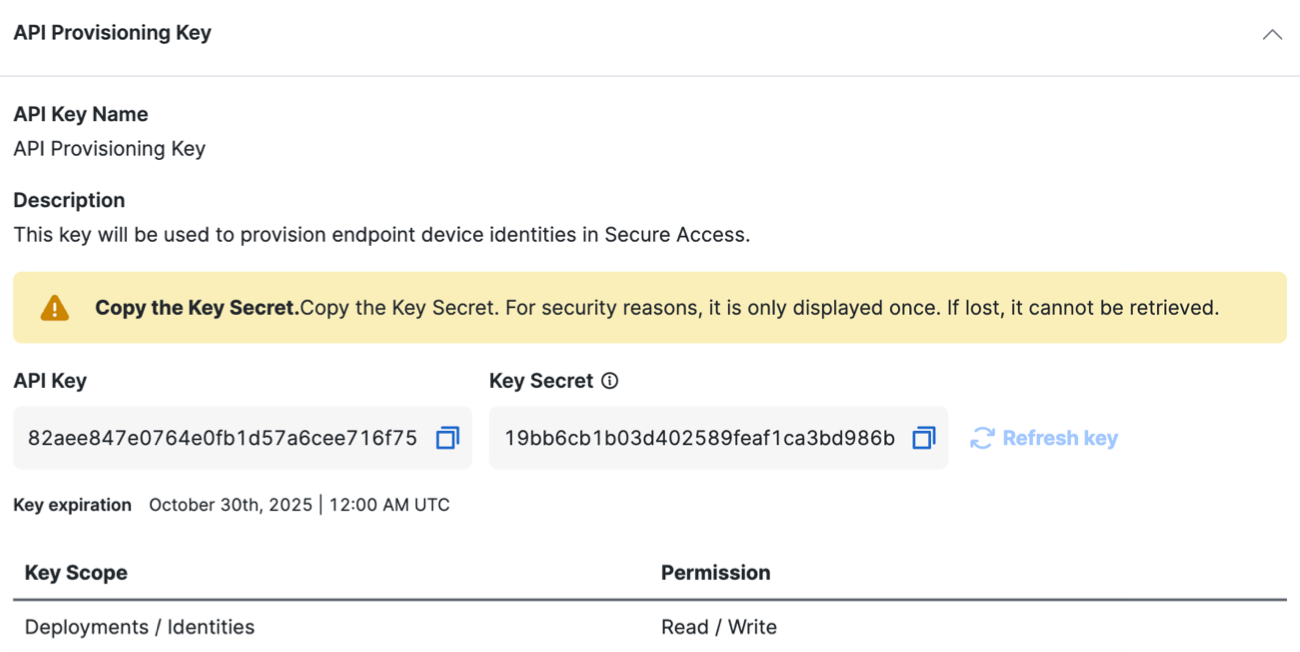This screenshot has width=1300, height=652.
Task: Click the Key expiration label
Action: pos(72,505)
